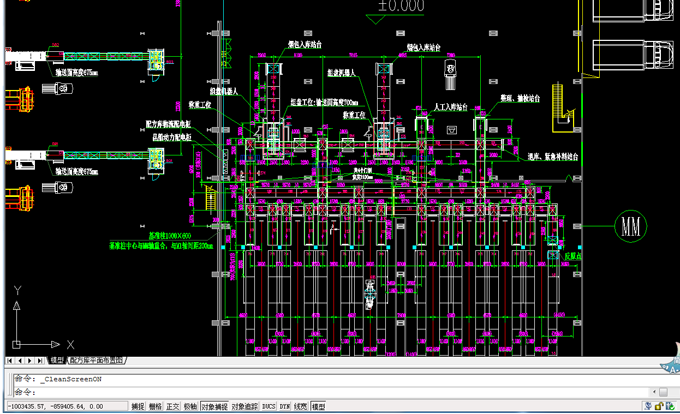The image size is (680, 414).
Task: Toggle 栅格 grid display button
Action: click(x=155, y=407)
